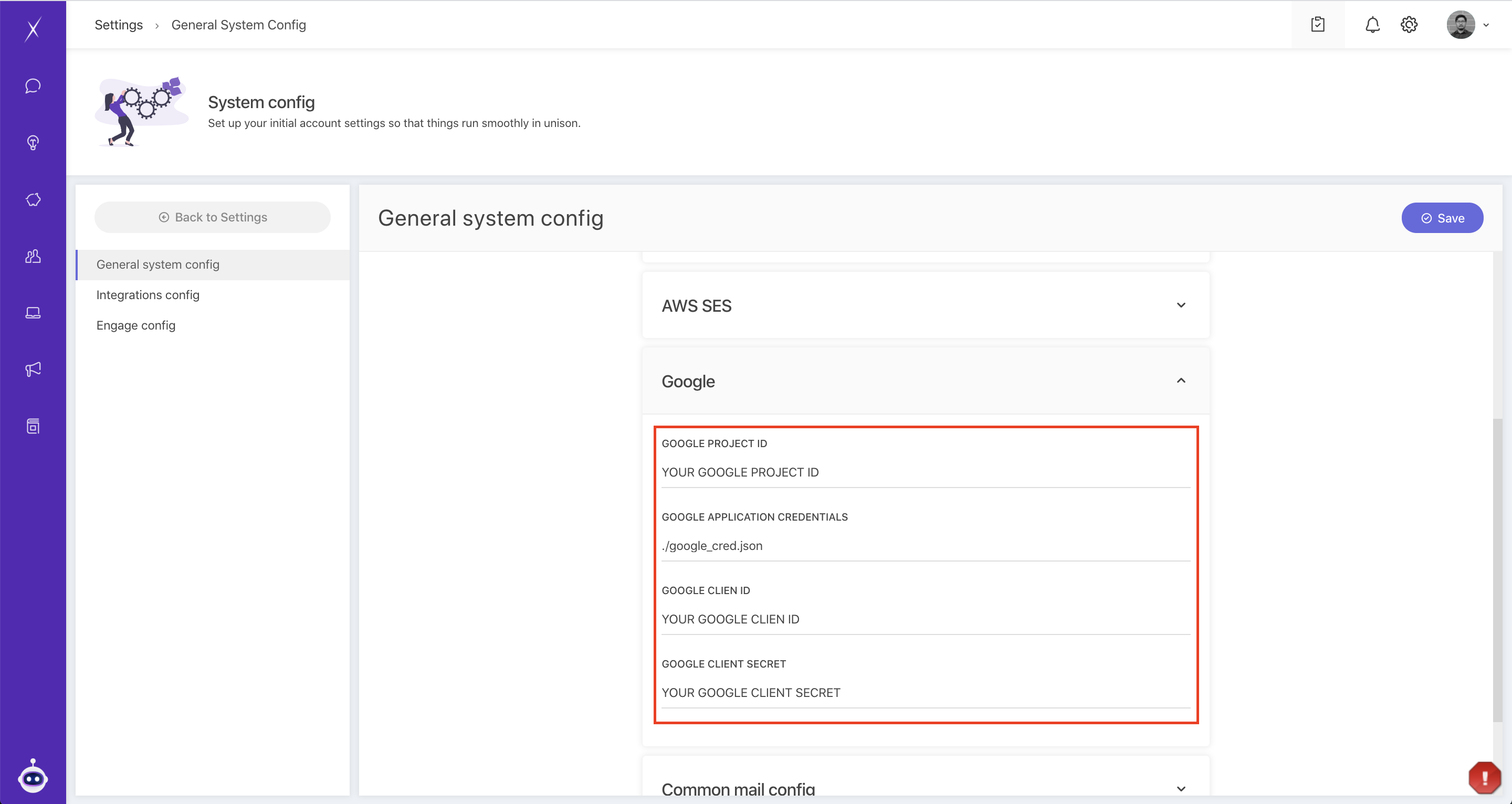Open the notifications bell
Screen dimensions: 1512x804
1372,25
